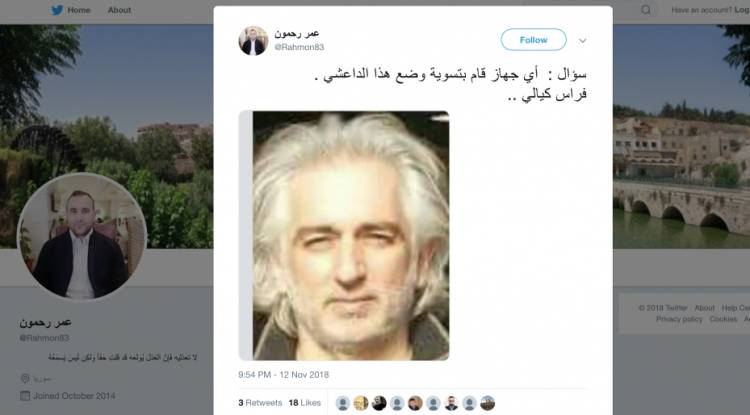Open the About menu item
This screenshot has width=750, height=415.
click(120, 10)
